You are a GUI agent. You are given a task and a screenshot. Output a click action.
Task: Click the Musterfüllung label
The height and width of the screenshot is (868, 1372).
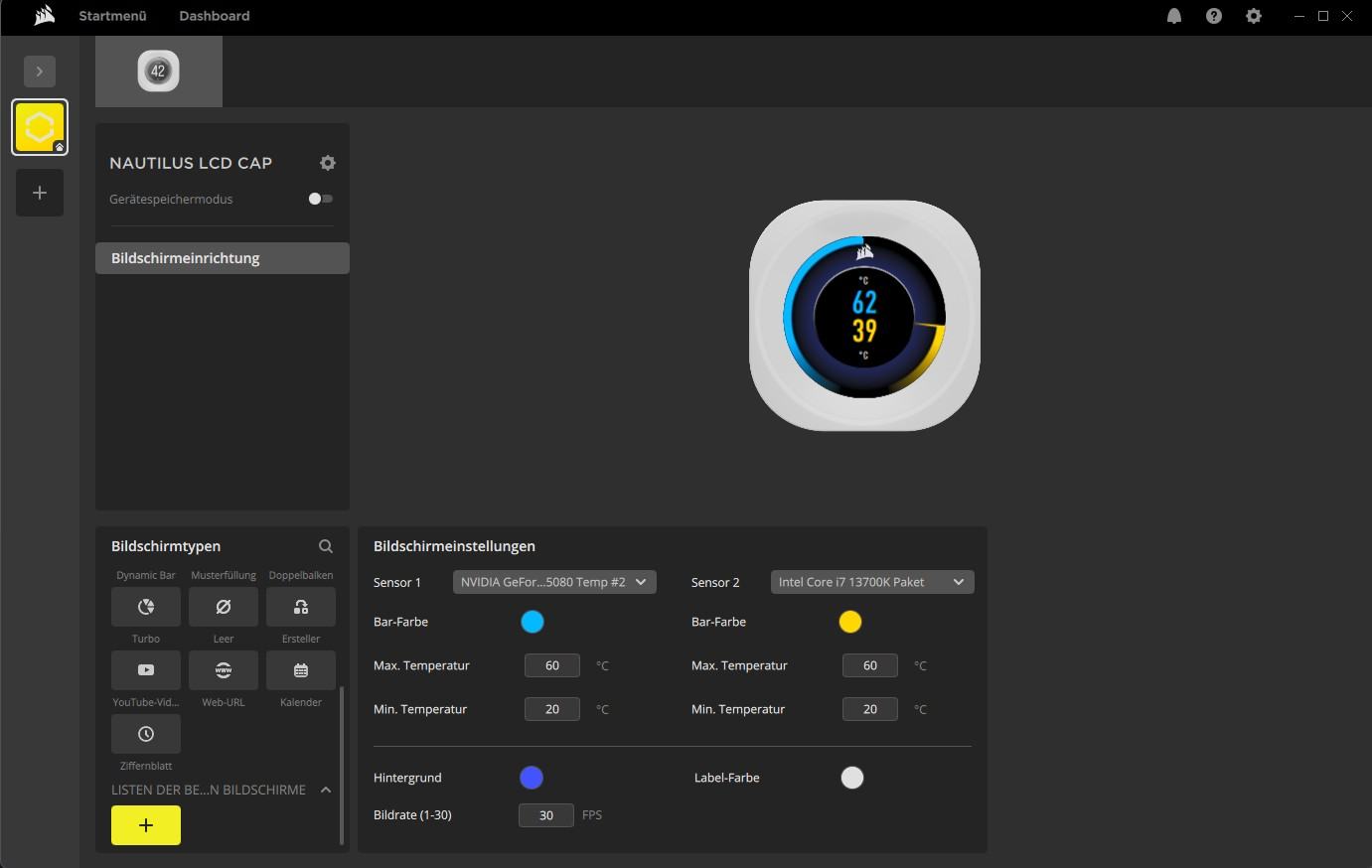224,575
